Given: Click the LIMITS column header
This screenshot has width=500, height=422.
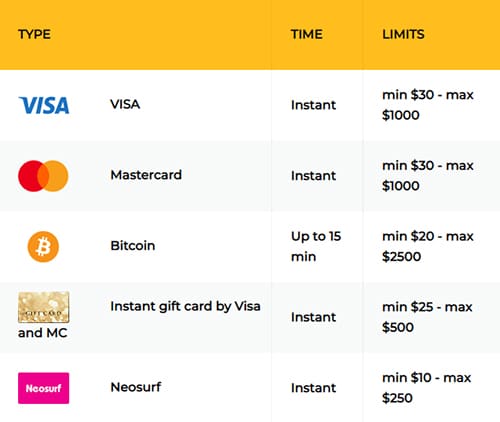Looking at the screenshot, I should coord(403,34).
